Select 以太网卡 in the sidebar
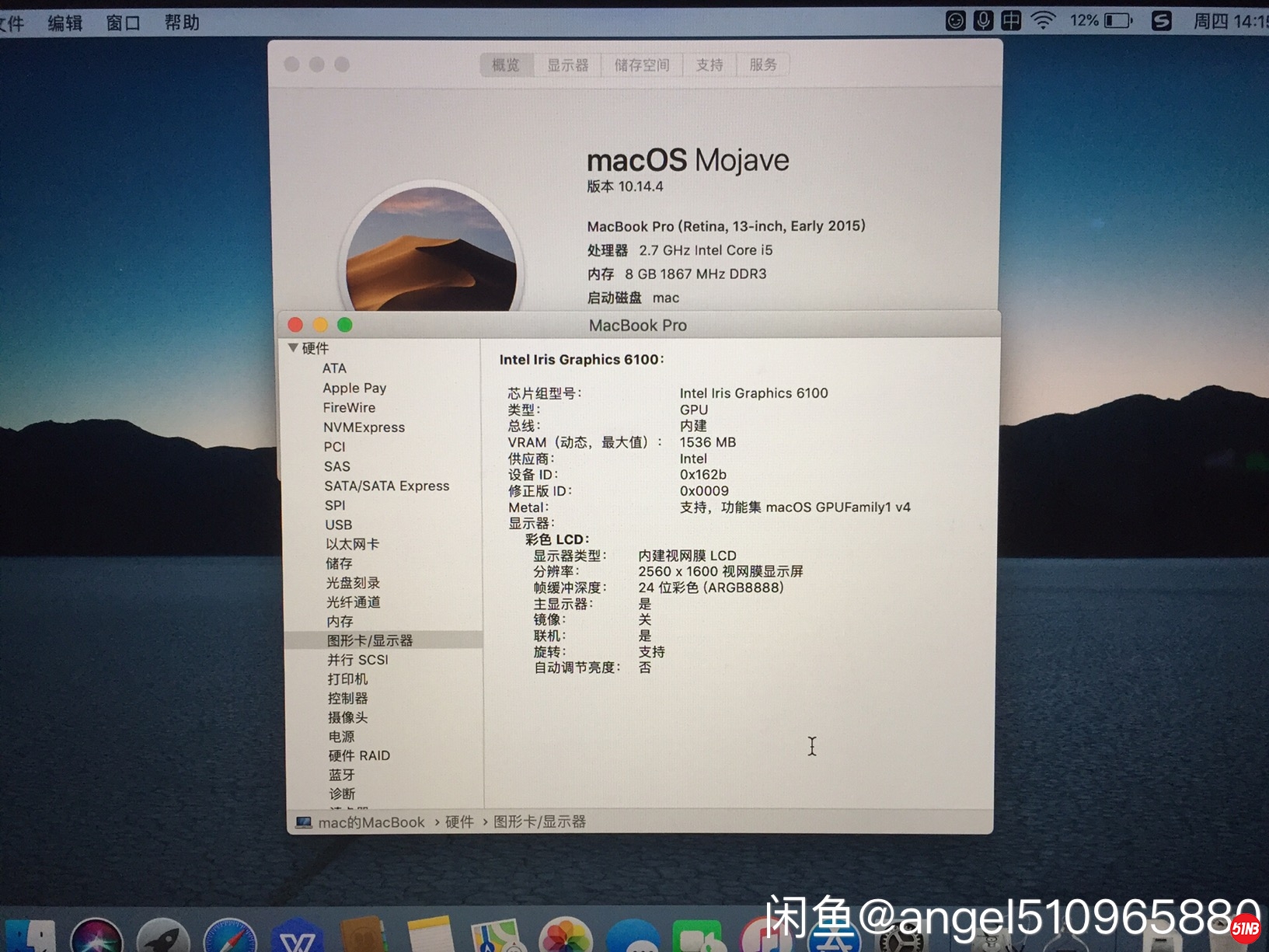 353,544
